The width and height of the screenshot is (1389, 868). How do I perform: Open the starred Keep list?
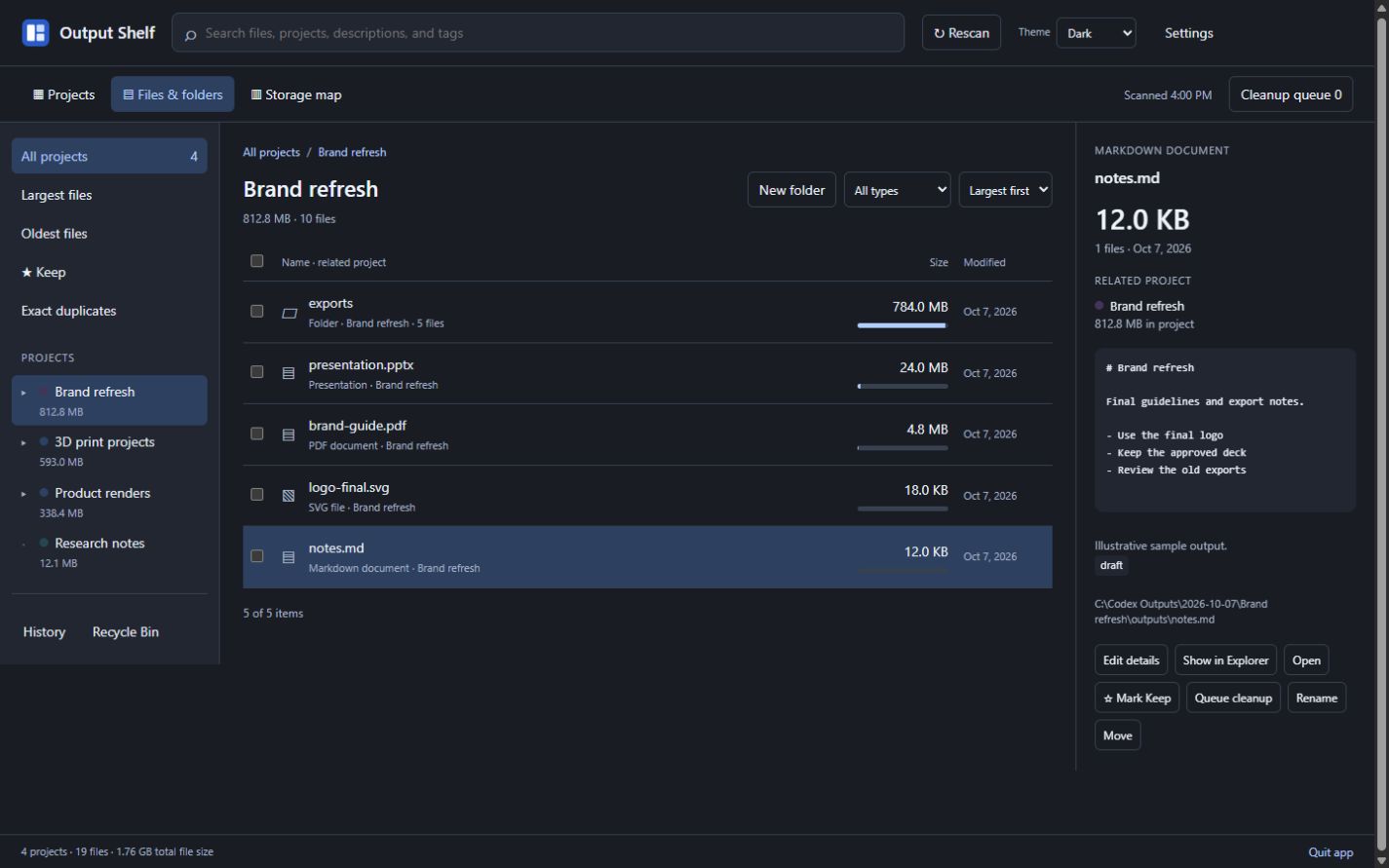click(109, 272)
